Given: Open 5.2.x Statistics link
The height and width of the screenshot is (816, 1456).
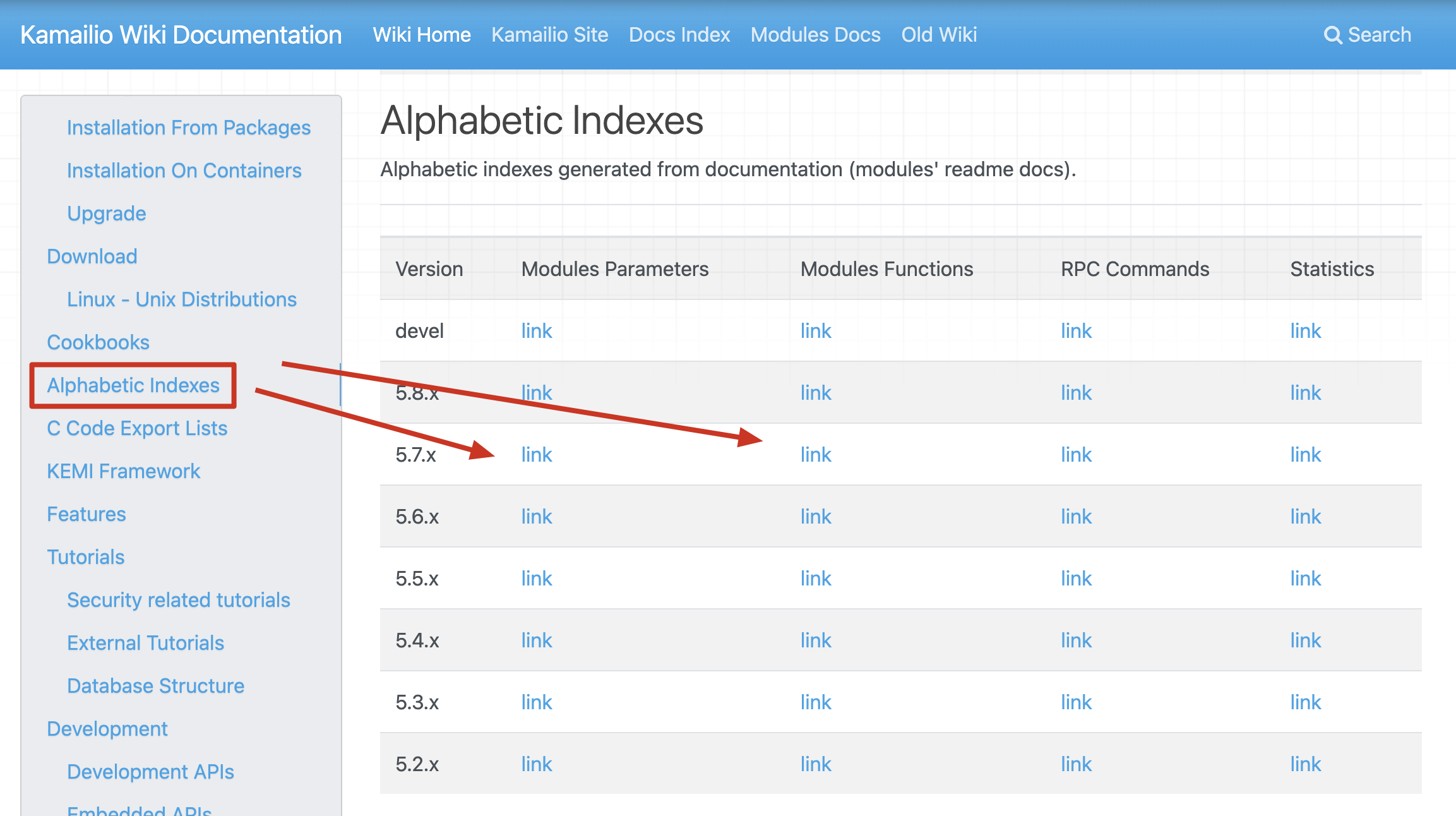Looking at the screenshot, I should tap(1305, 764).
